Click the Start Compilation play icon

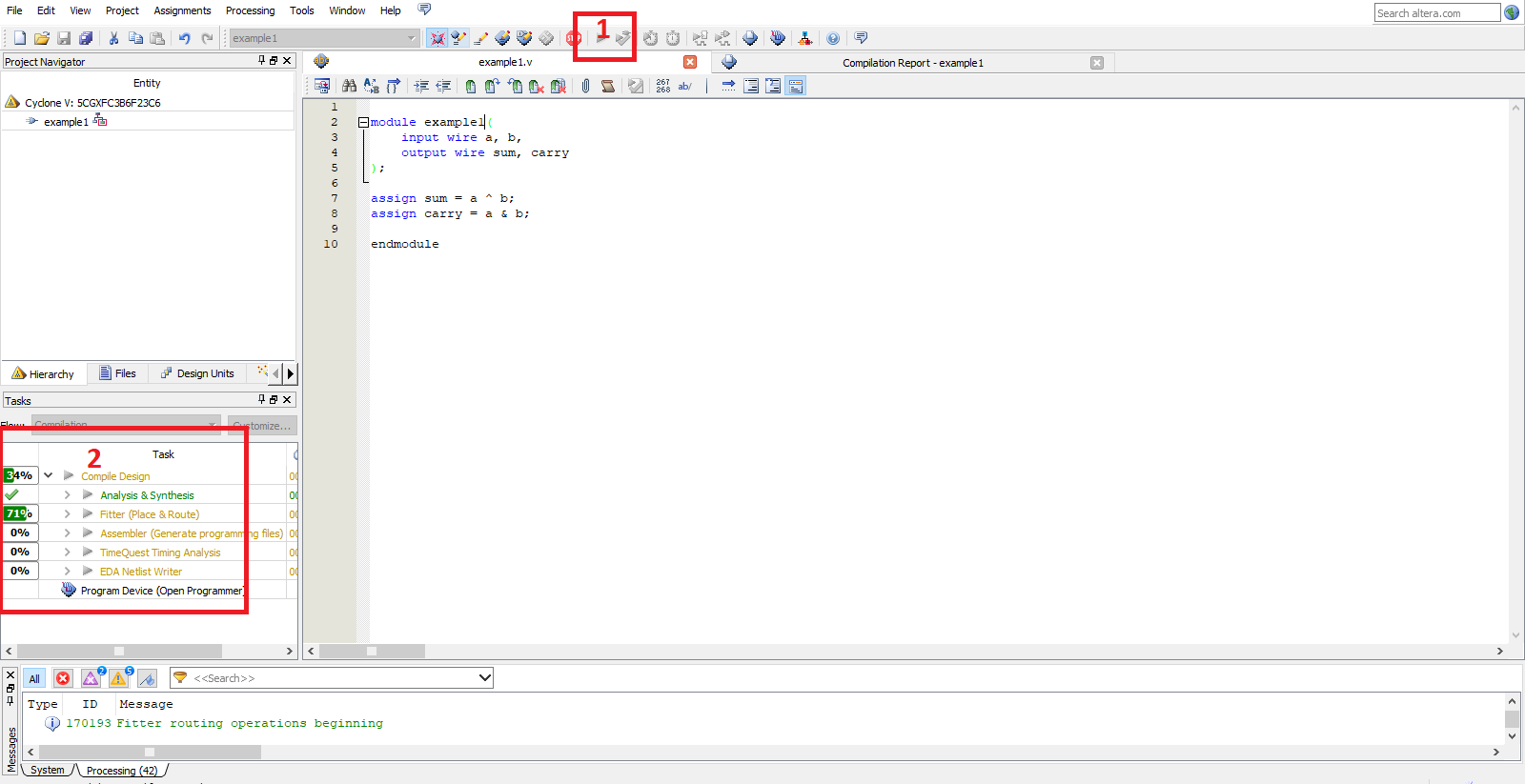click(601, 38)
